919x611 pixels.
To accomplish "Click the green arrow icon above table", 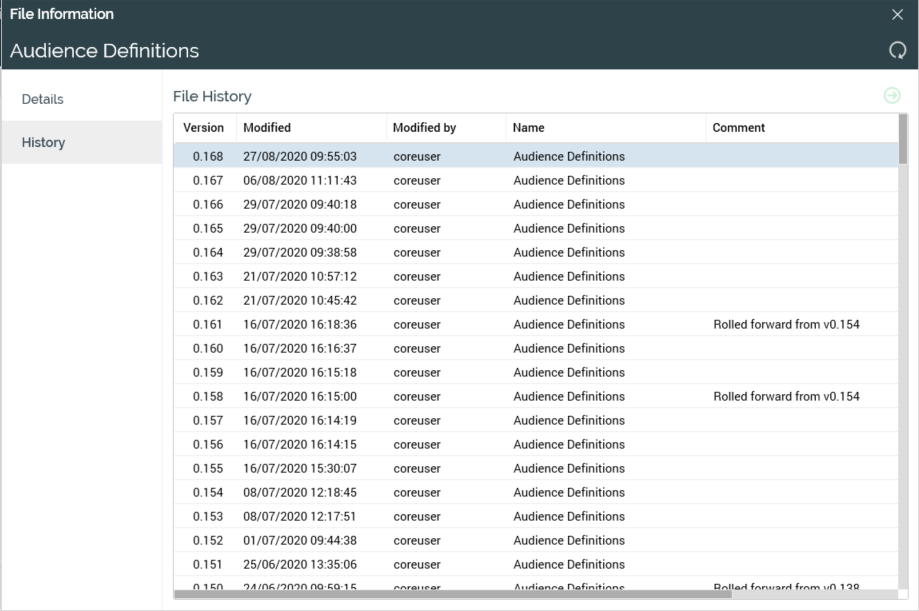I will tap(892, 95).
